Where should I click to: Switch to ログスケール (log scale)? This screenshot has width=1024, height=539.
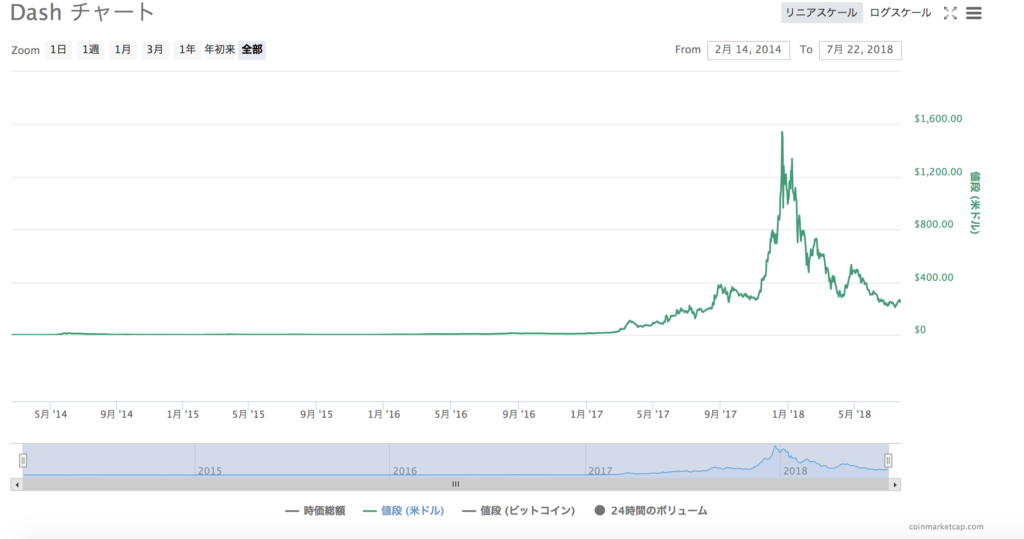(900, 13)
